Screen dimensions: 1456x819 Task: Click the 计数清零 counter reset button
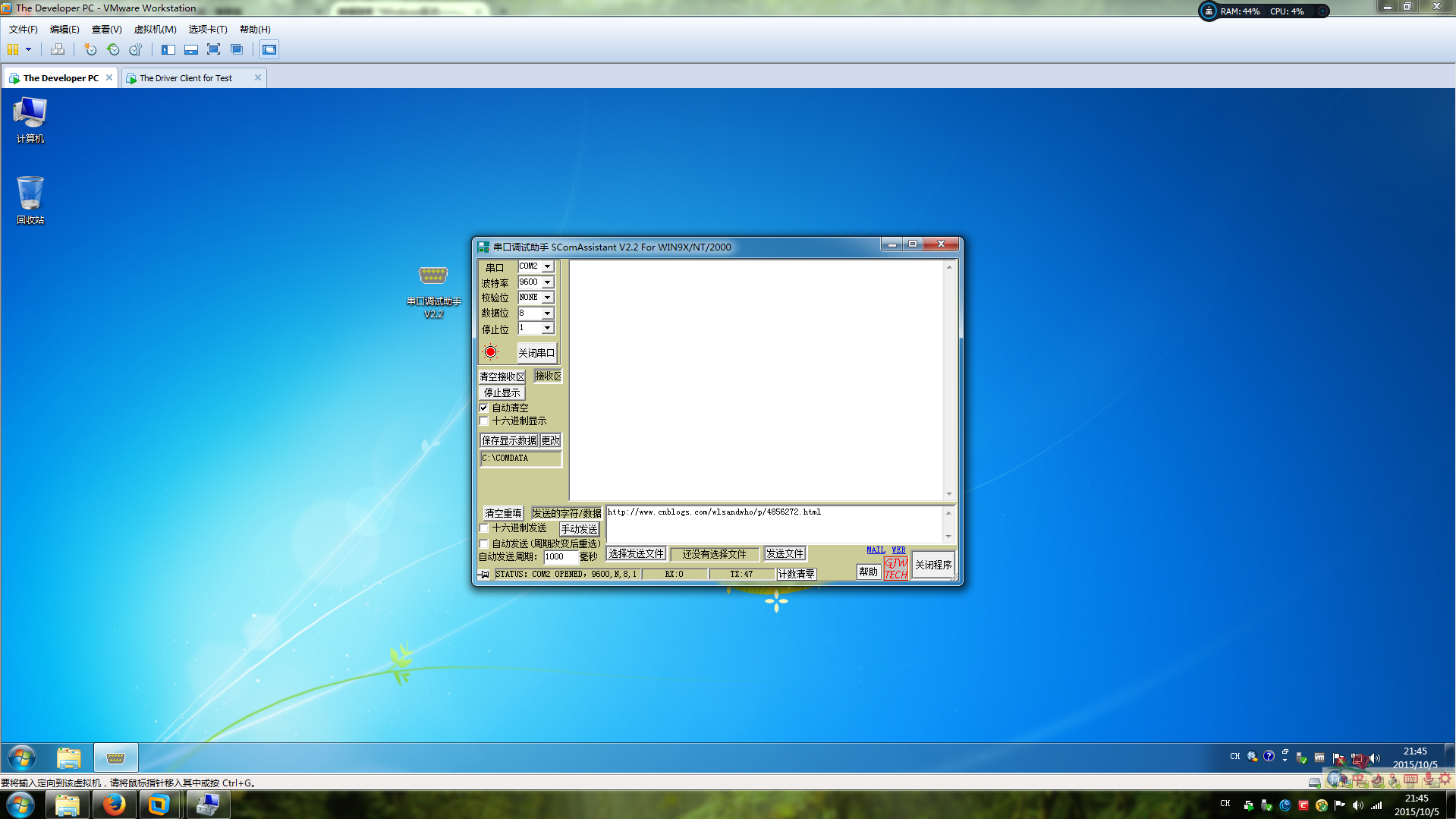pyautogui.click(x=796, y=574)
